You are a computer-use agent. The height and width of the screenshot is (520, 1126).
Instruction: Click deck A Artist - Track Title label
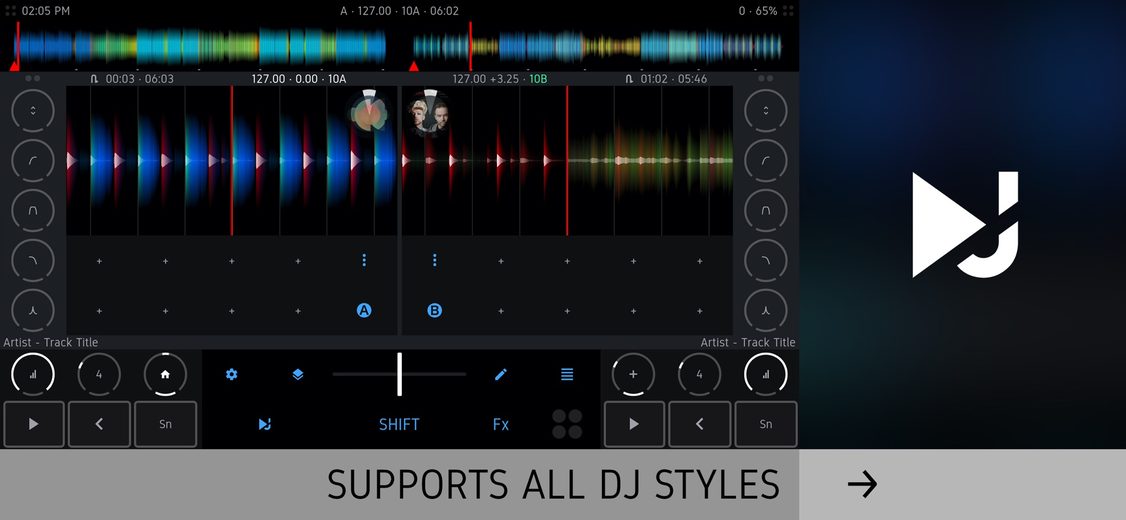click(50, 343)
